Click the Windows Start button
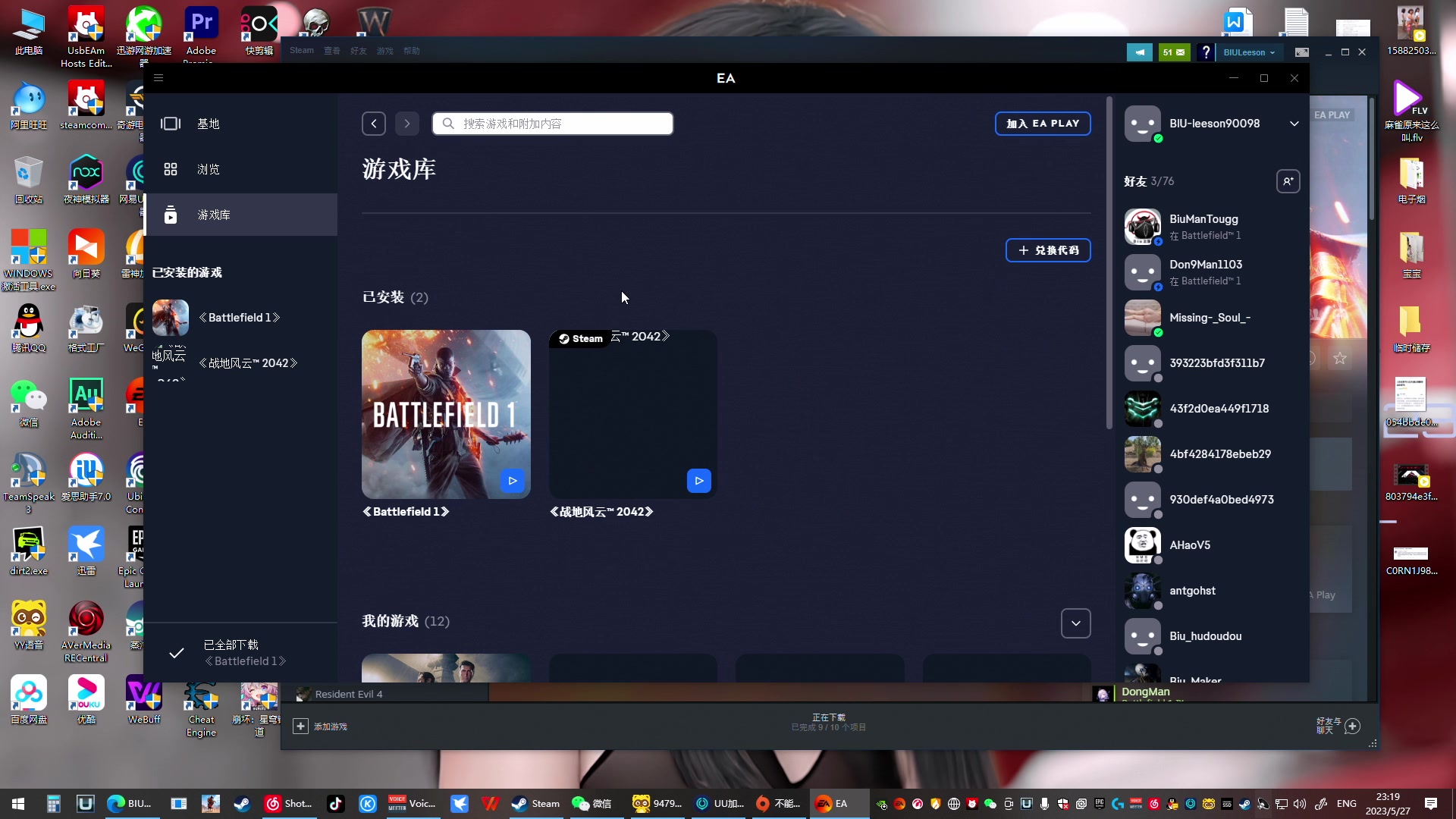Screen dimensions: 1456x819 [18, 804]
